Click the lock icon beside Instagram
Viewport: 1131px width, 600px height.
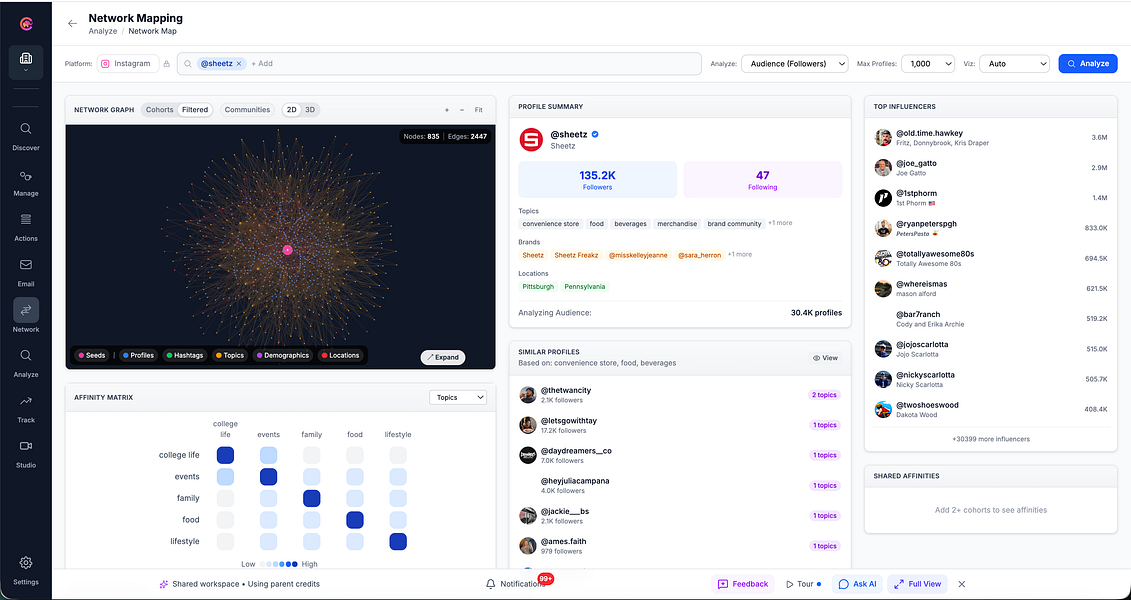[167, 63]
